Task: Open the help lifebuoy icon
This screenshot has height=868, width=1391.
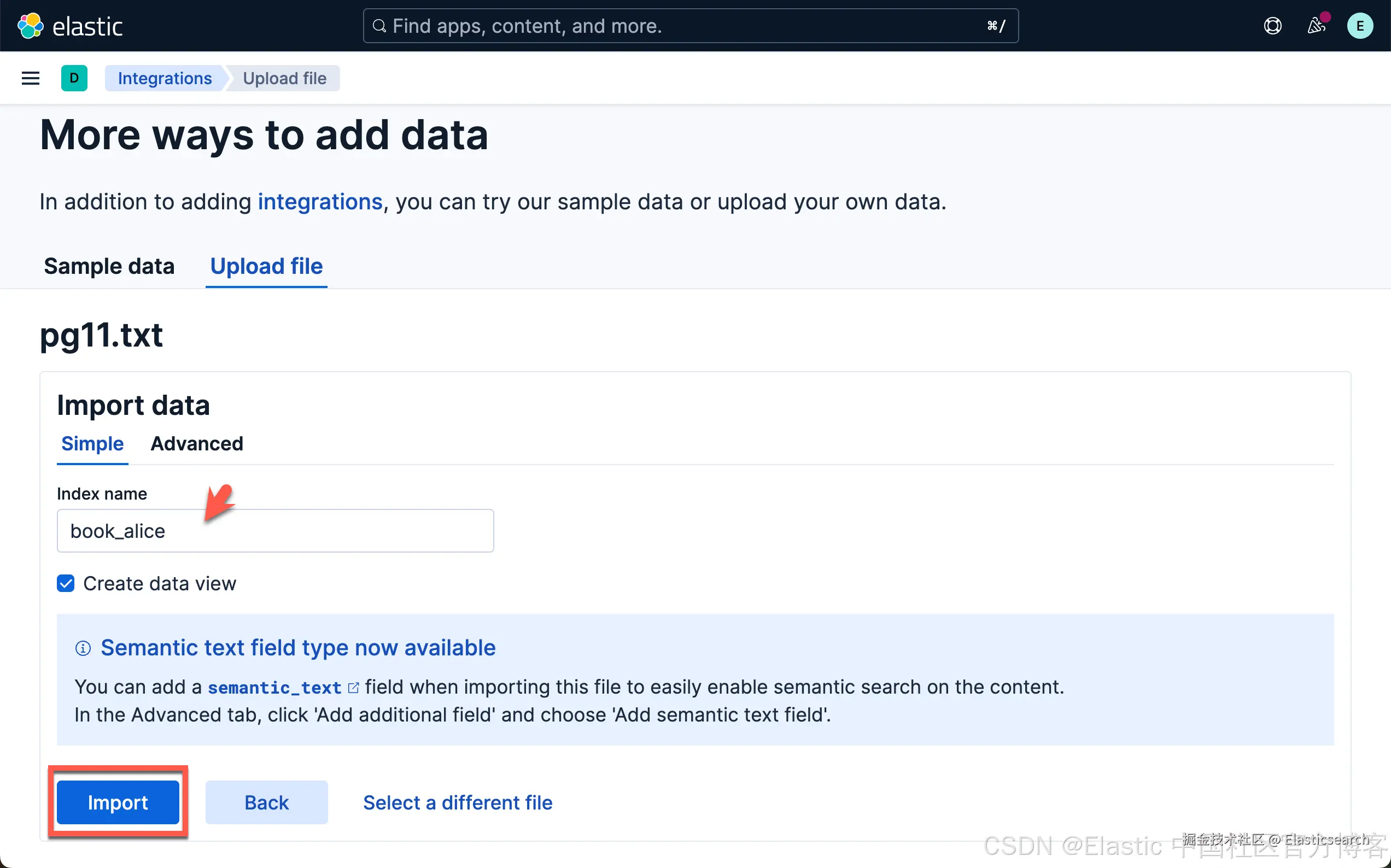Action: (x=1272, y=26)
